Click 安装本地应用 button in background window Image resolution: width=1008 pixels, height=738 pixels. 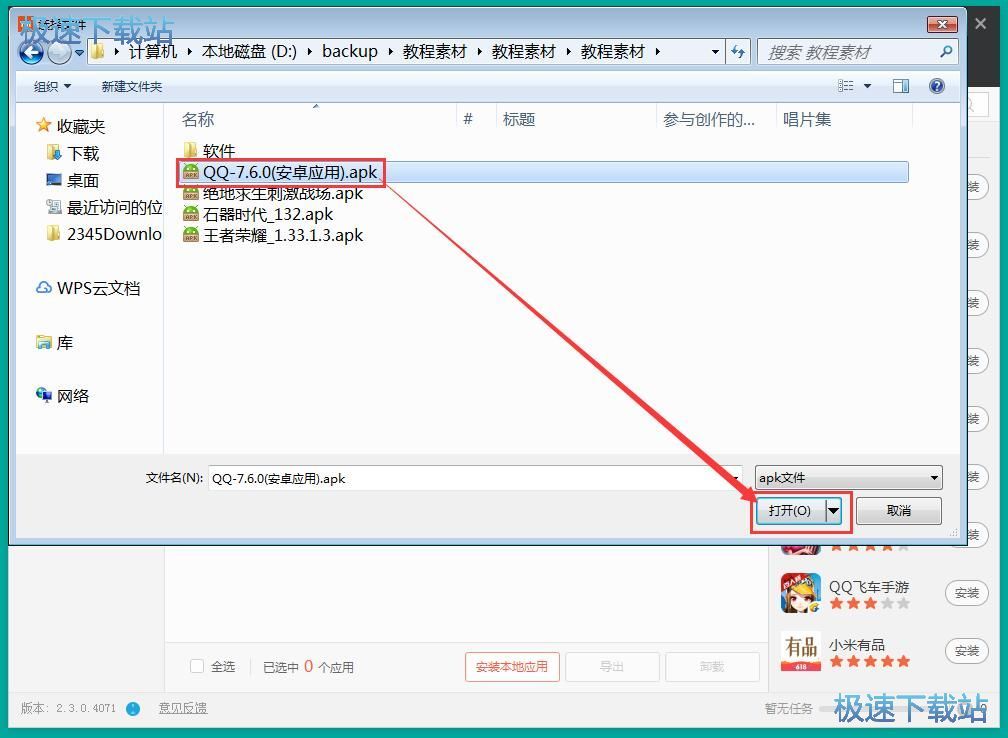point(512,667)
